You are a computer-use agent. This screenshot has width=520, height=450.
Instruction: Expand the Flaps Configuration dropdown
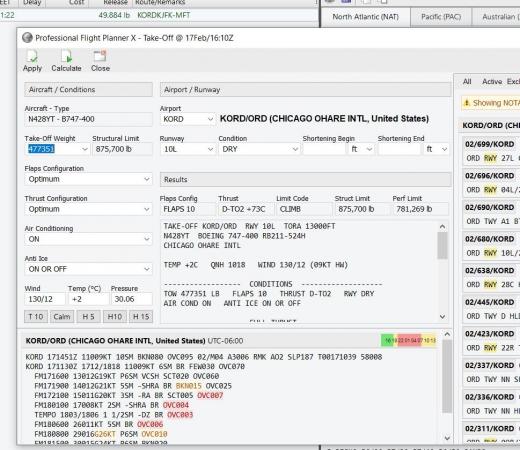pos(88,179)
